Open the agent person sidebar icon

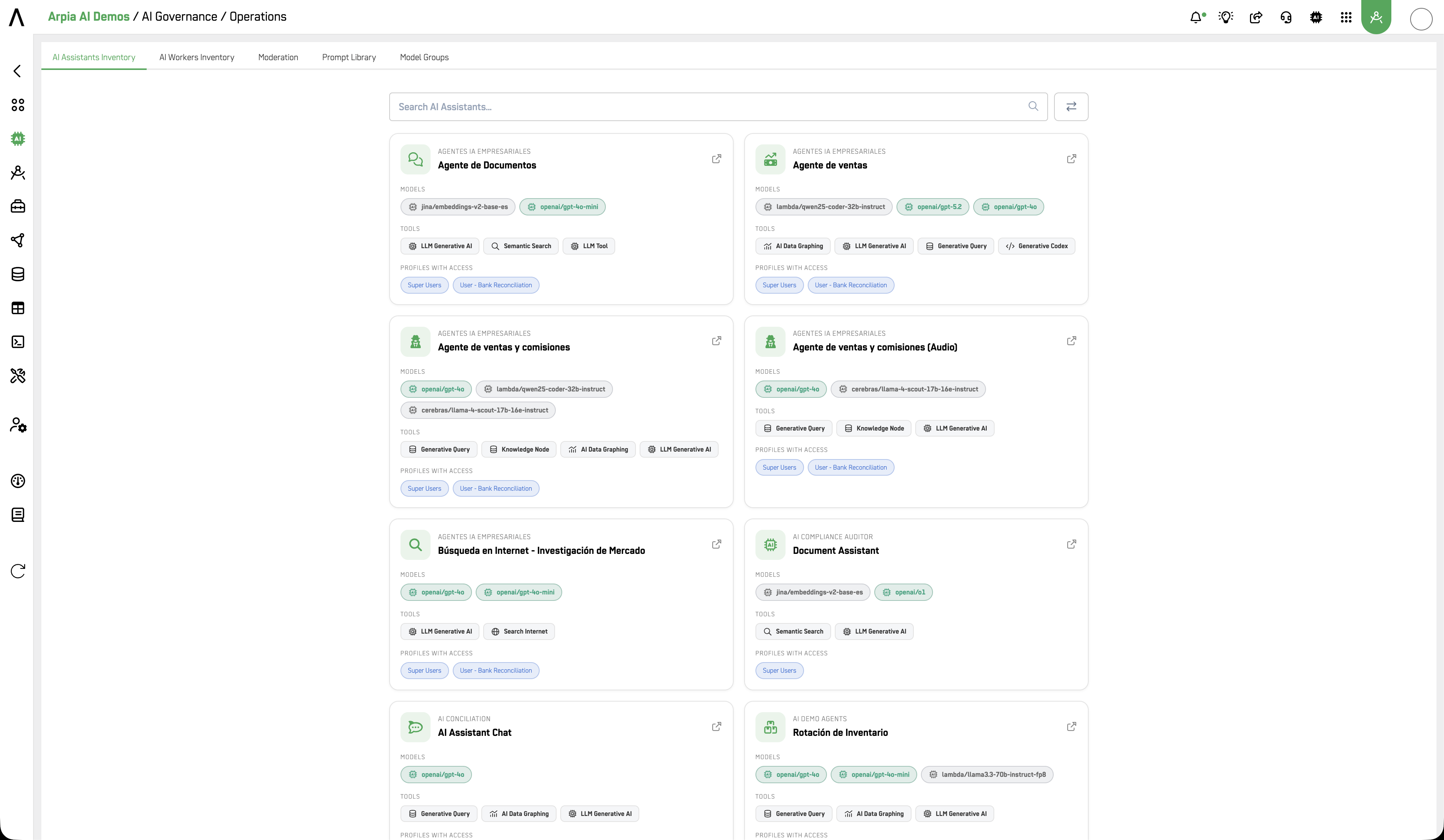point(18,173)
